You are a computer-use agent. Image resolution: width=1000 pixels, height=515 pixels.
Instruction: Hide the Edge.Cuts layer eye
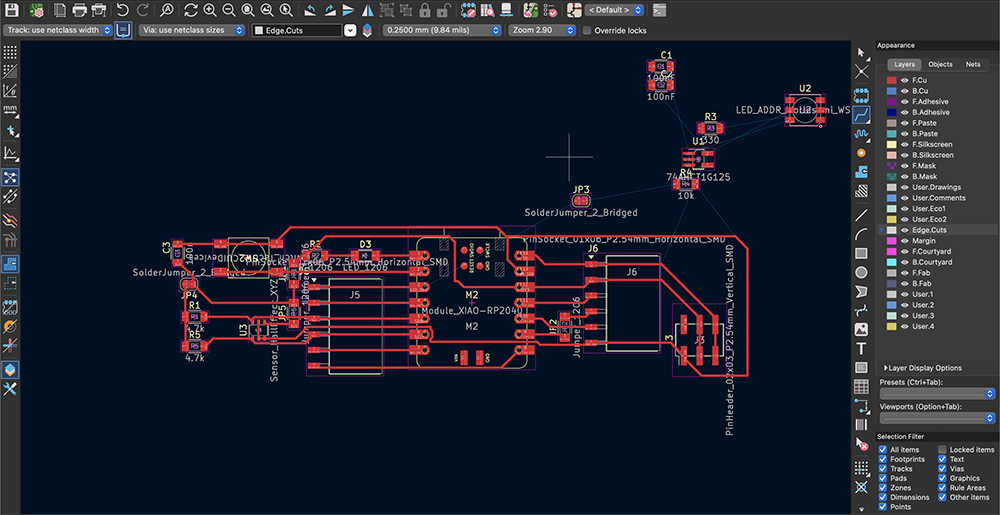(904, 230)
